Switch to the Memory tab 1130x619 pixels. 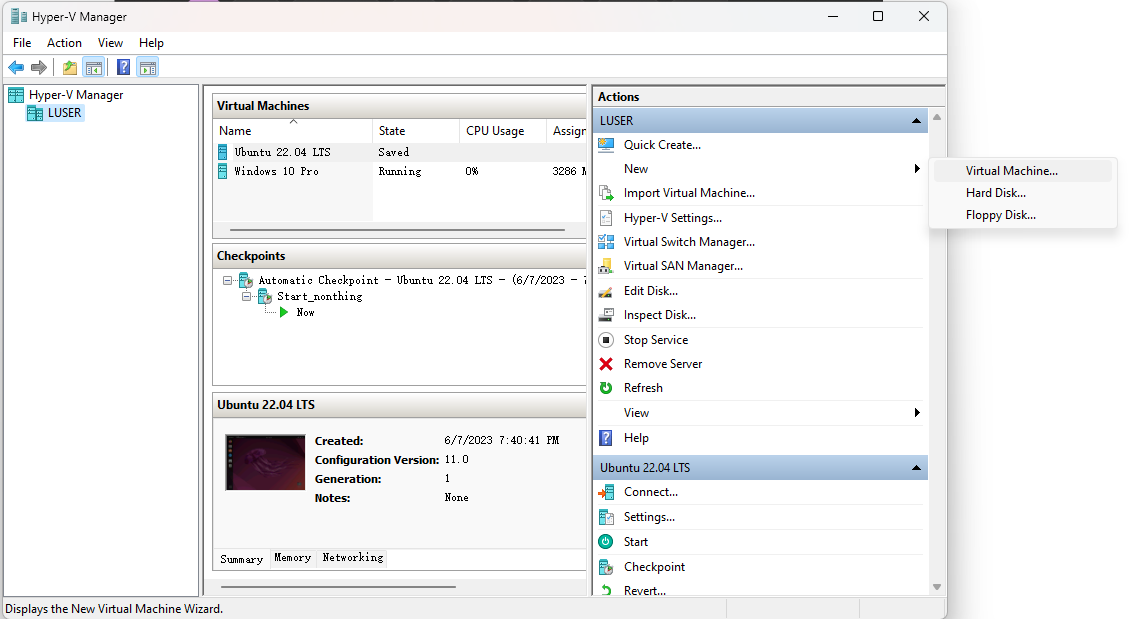click(293, 558)
